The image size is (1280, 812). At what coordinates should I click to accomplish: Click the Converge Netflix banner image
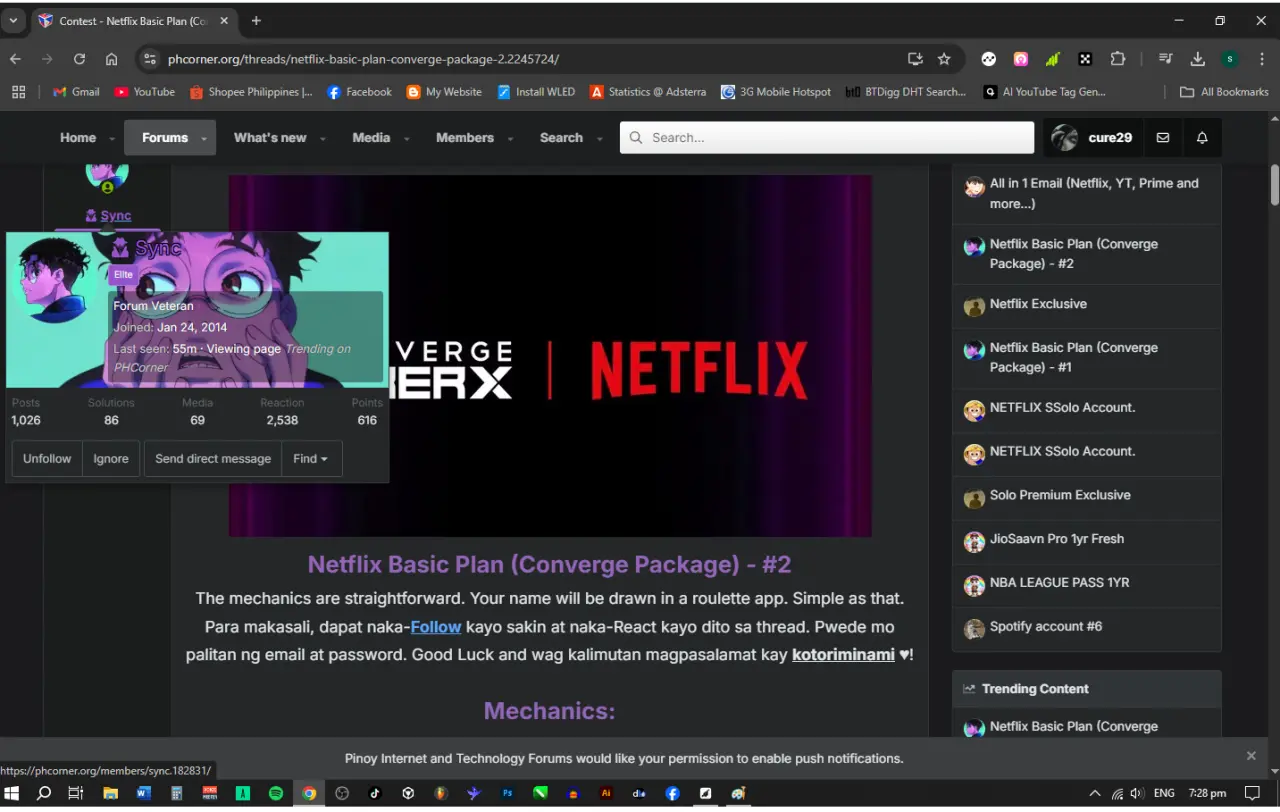pyautogui.click(x=550, y=356)
